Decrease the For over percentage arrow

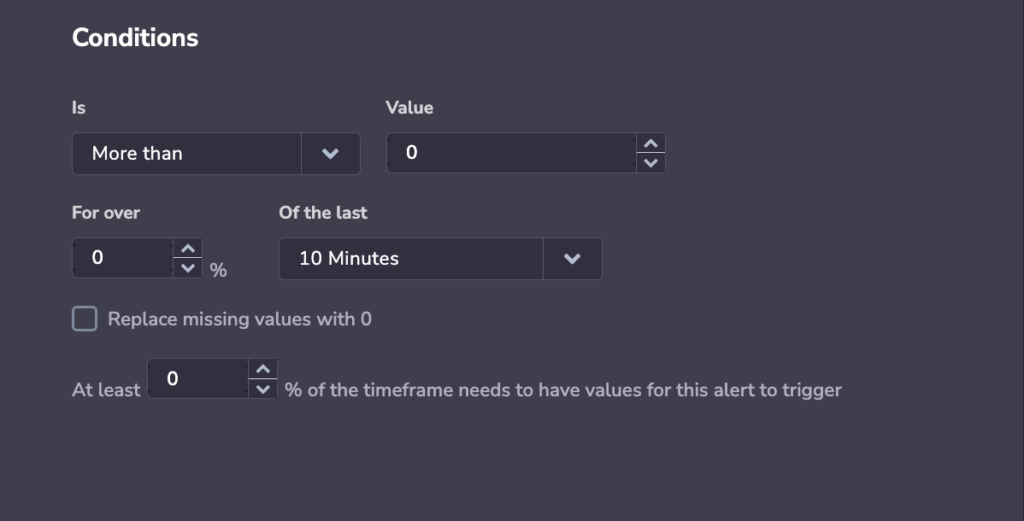point(187,268)
